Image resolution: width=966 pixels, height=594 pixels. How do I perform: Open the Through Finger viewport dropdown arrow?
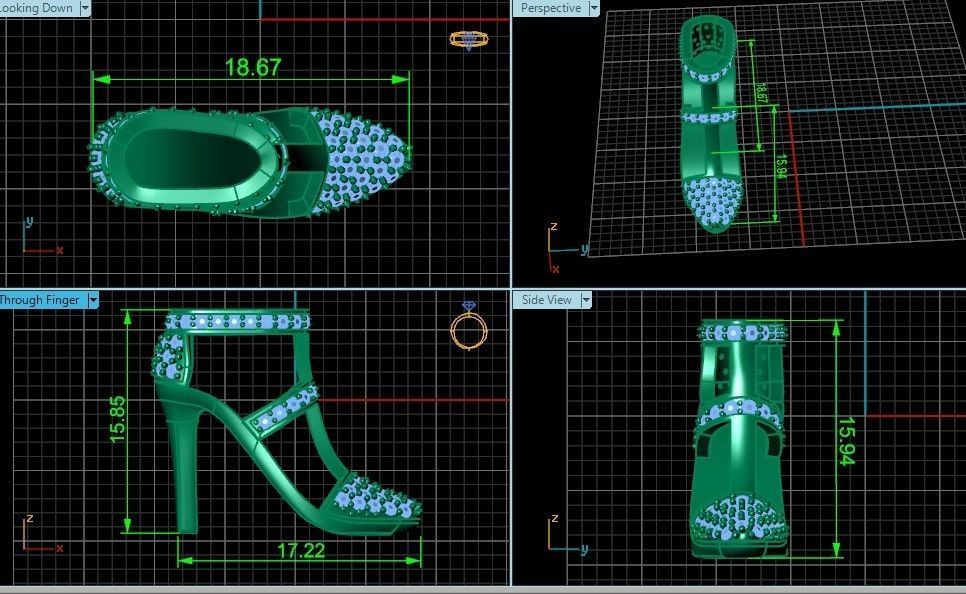(x=93, y=300)
